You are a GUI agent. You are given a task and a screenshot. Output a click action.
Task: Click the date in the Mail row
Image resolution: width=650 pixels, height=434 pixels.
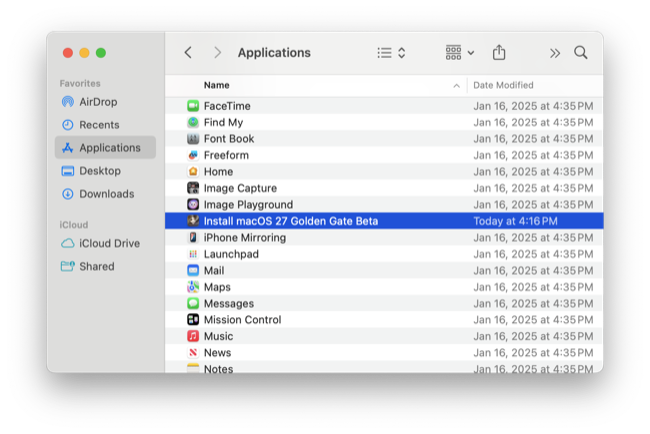tap(533, 270)
